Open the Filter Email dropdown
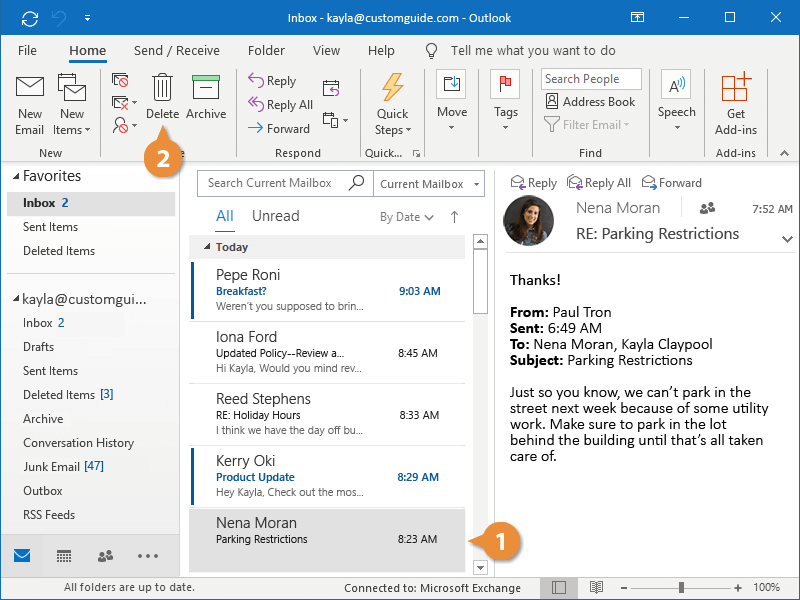This screenshot has height=600, width=800. [x=587, y=124]
